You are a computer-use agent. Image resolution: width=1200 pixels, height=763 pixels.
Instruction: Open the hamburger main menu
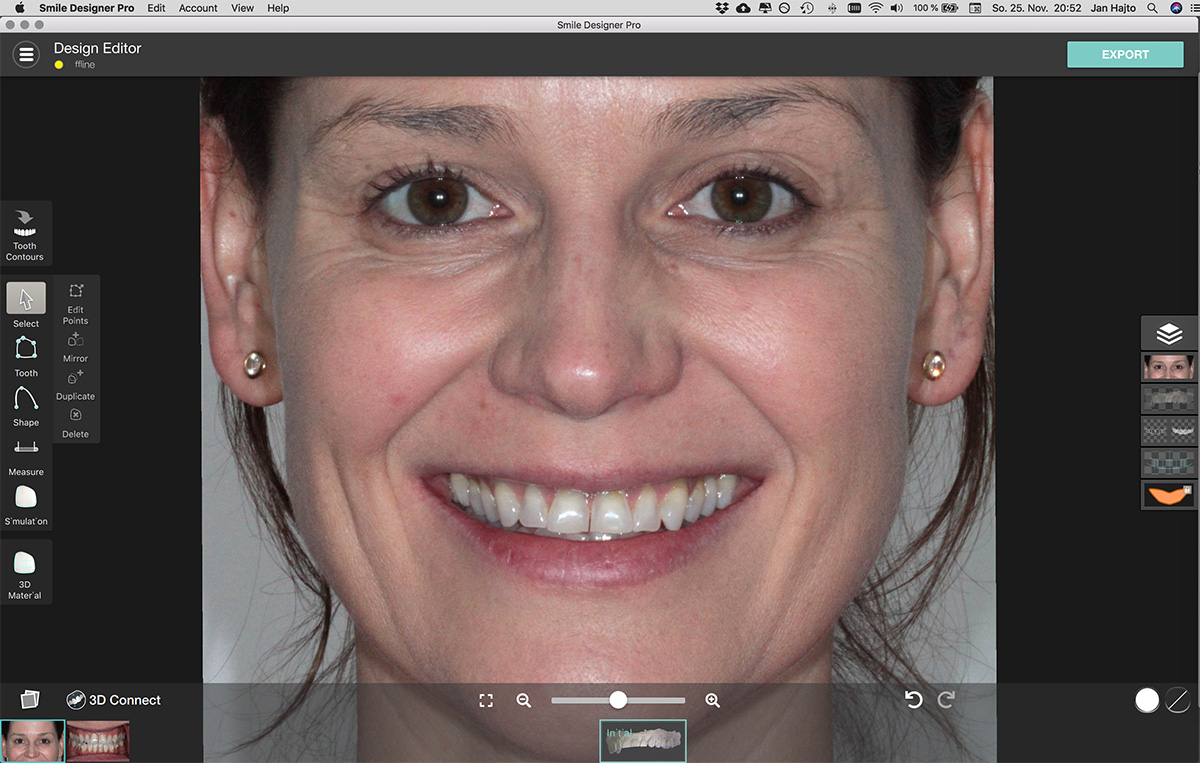point(26,55)
